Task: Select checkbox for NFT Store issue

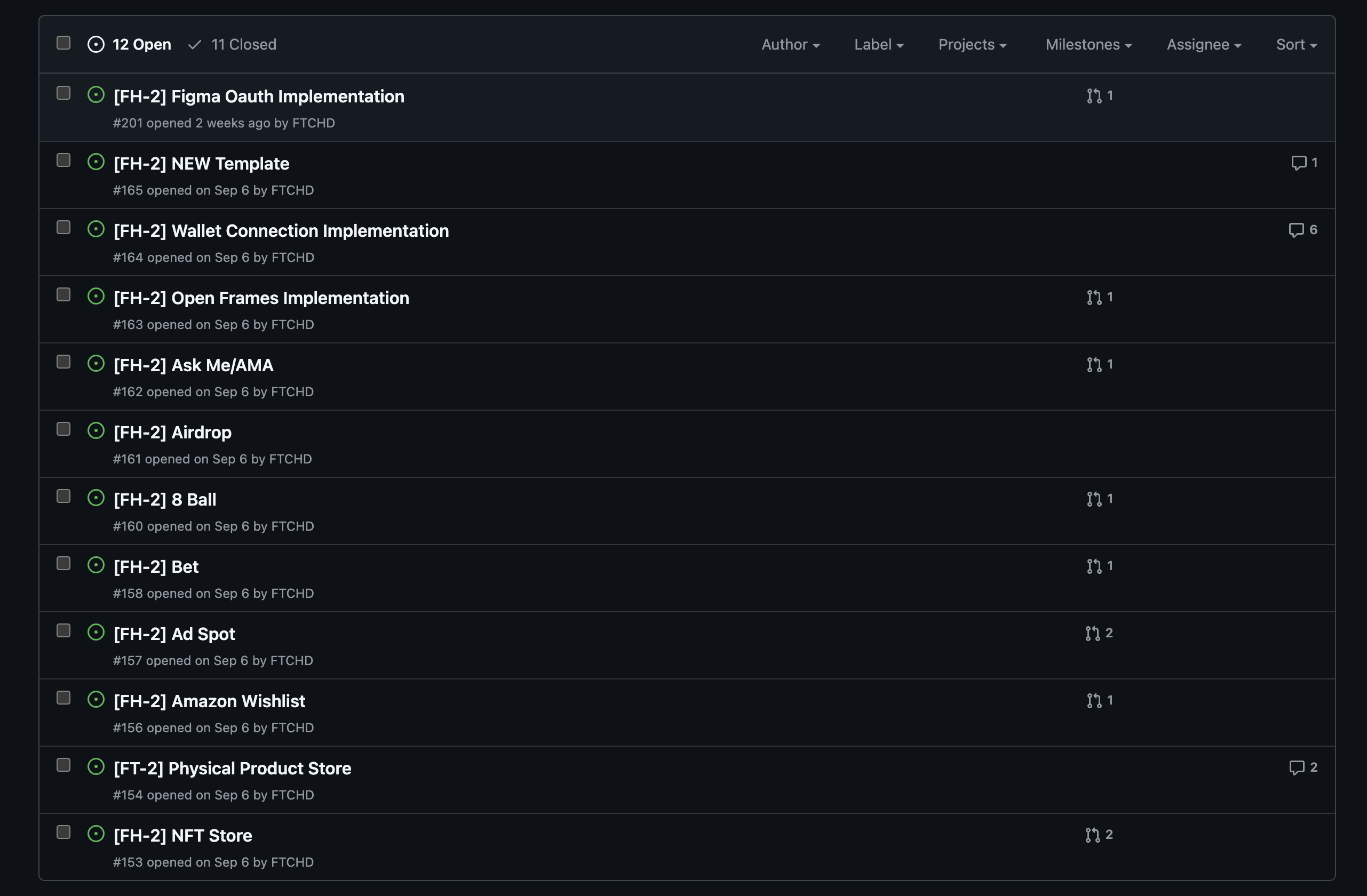Action: 63,831
